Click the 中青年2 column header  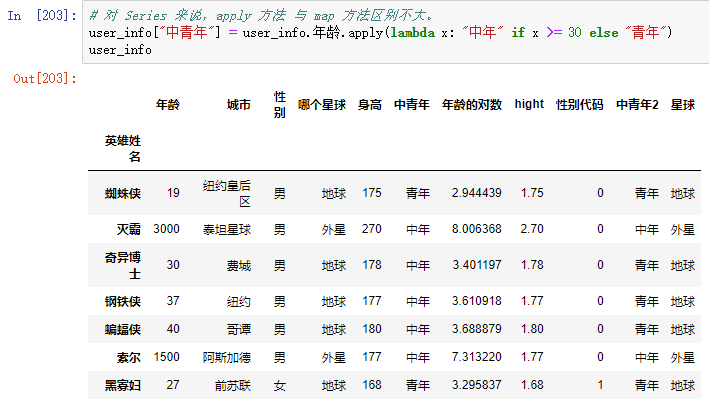point(637,105)
